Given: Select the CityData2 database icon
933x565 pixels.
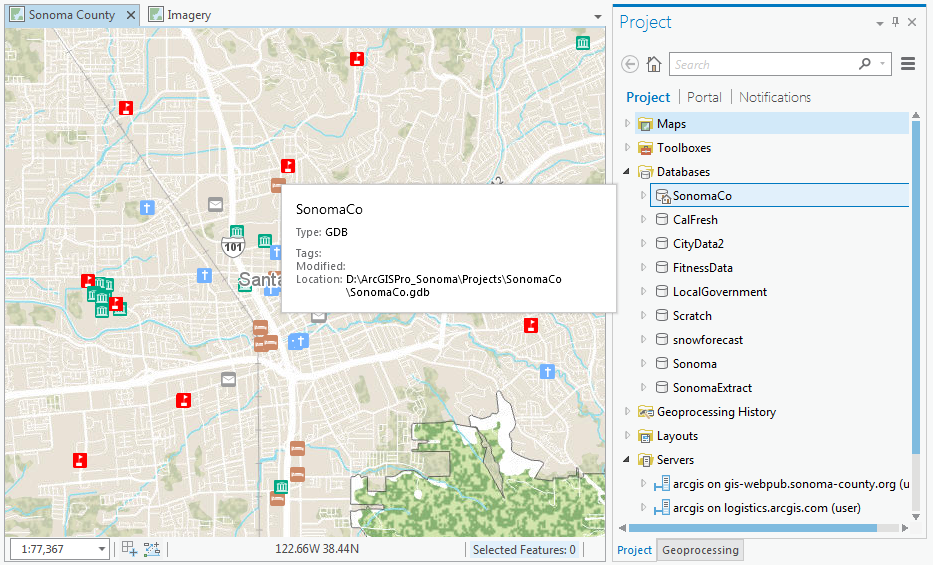Looking at the screenshot, I should pos(662,243).
